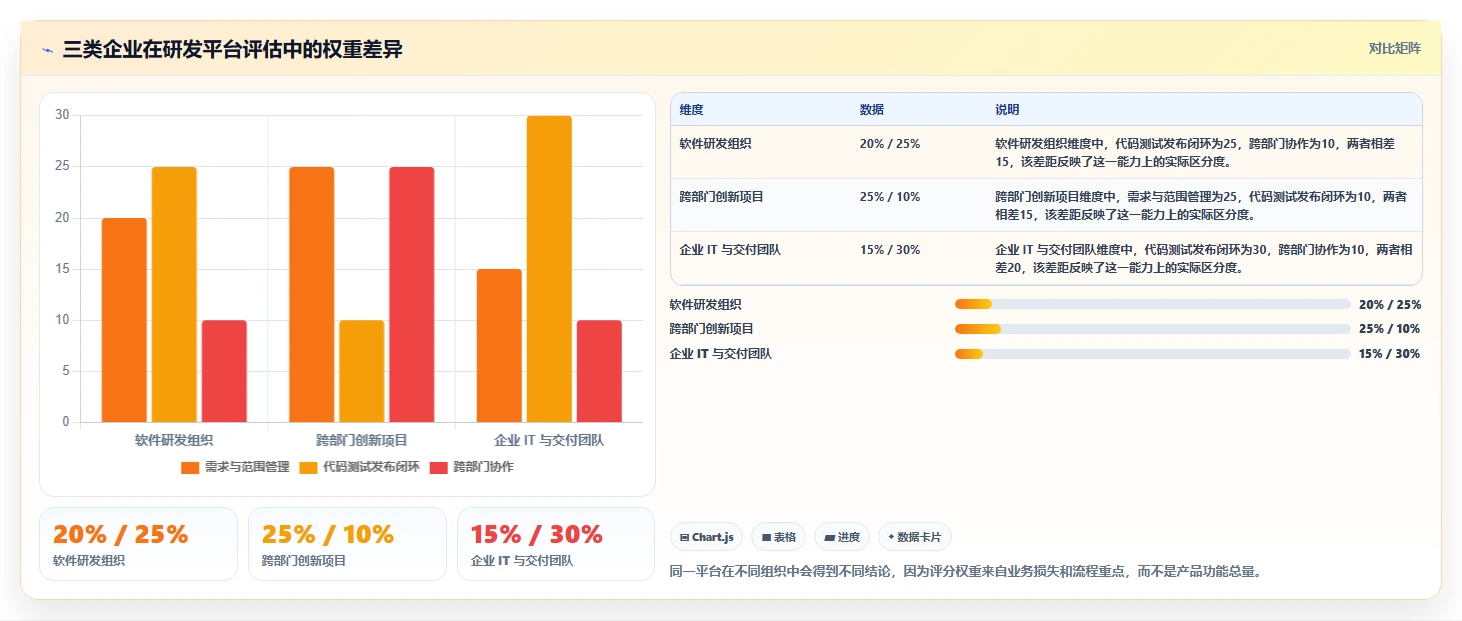Click the 对比矩阵 label in header
1462x621 pixels.
1394,48
